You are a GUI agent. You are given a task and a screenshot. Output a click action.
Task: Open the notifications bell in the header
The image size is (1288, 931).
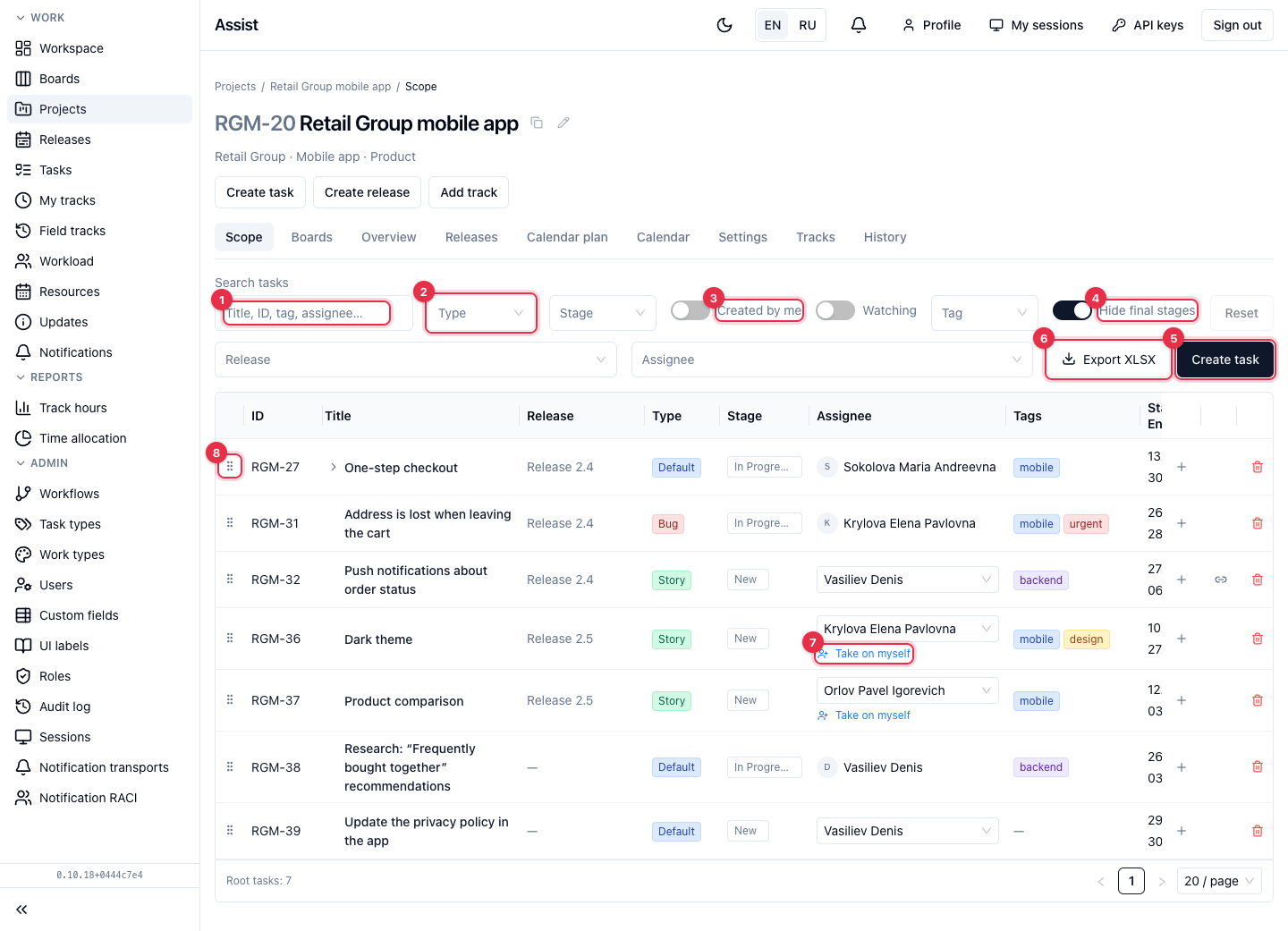click(x=859, y=25)
